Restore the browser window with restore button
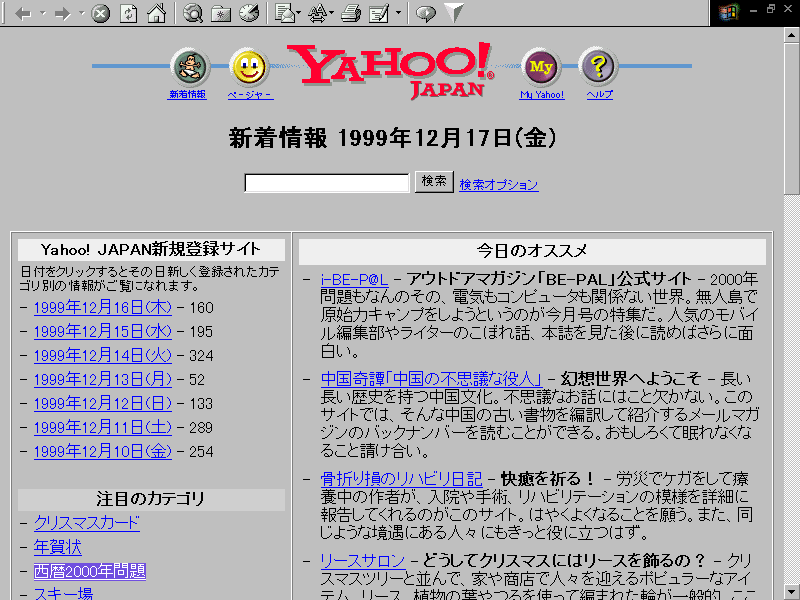Image resolution: width=800 pixels, height=600 pixels. click(x=771, y=9)
